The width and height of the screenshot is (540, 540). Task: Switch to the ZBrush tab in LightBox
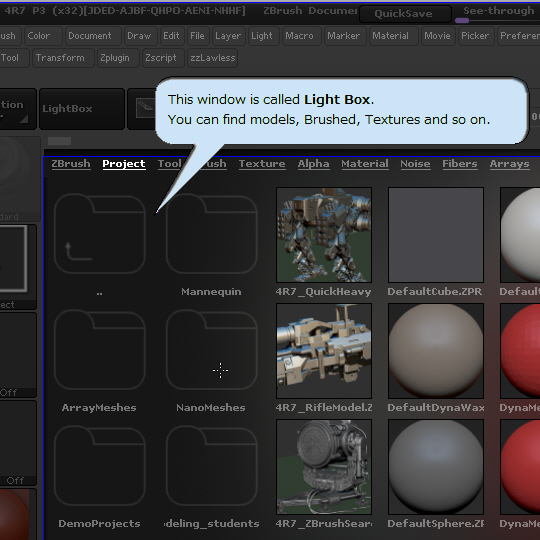(x=71, y=164)
